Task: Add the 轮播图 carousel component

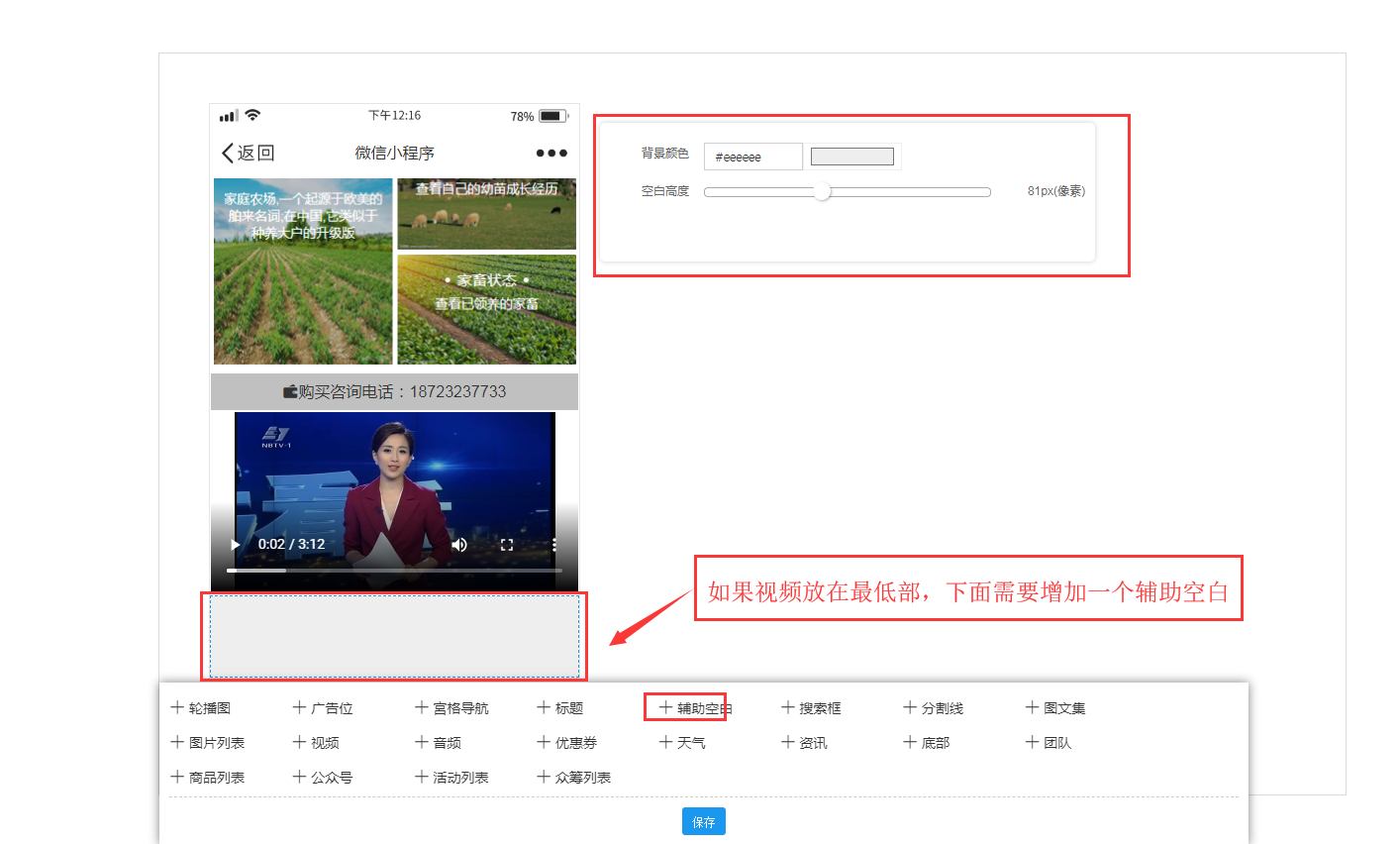Action: (x=201, y=708)
